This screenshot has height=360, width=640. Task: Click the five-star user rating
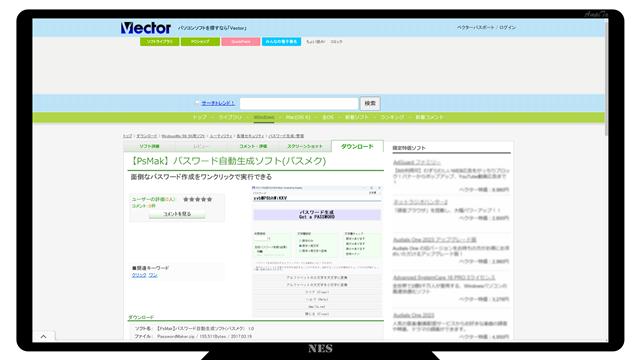pyautogui.click(x=198, y=200)
